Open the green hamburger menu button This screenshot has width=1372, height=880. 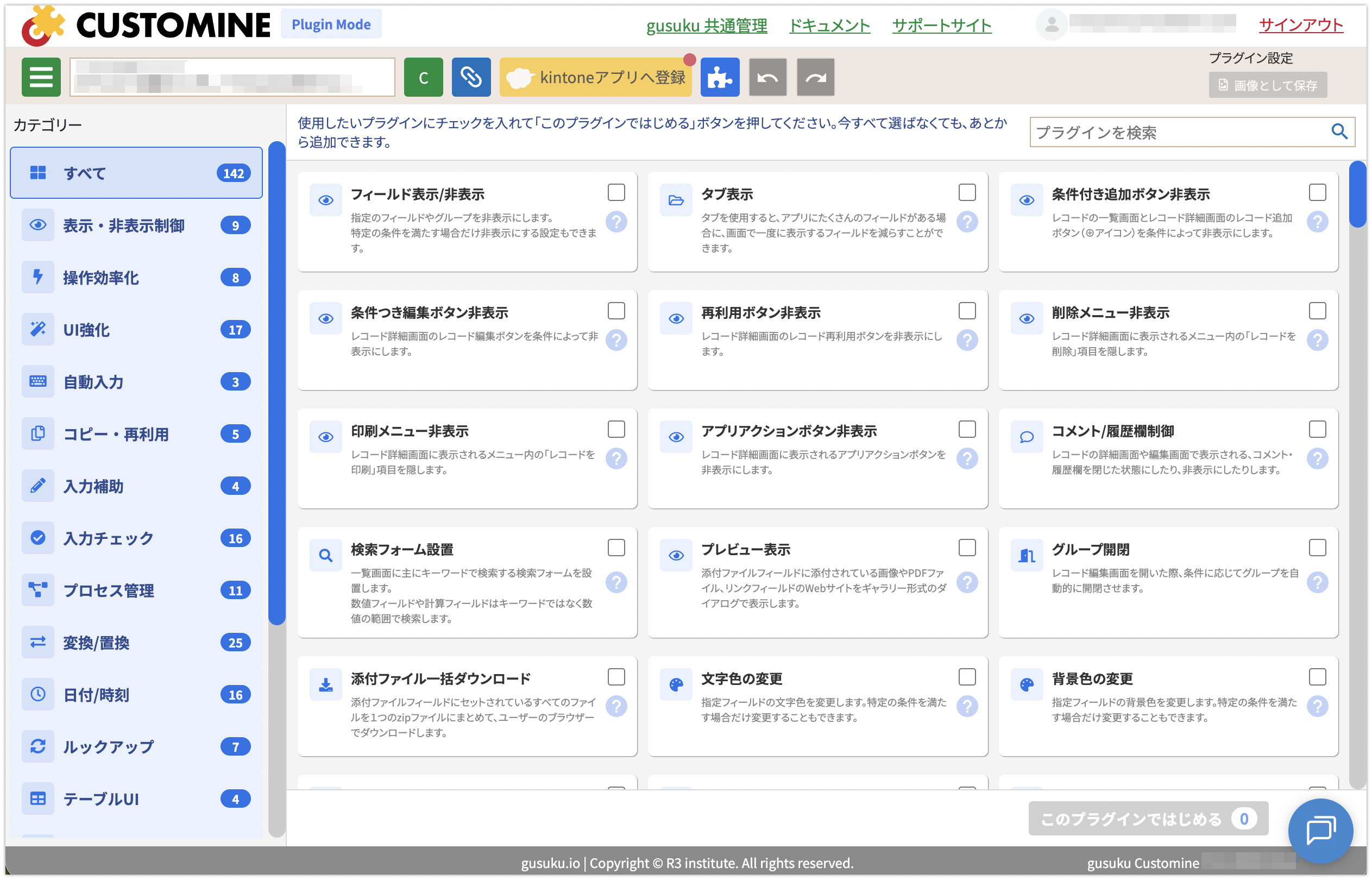(x=41, y=77)
